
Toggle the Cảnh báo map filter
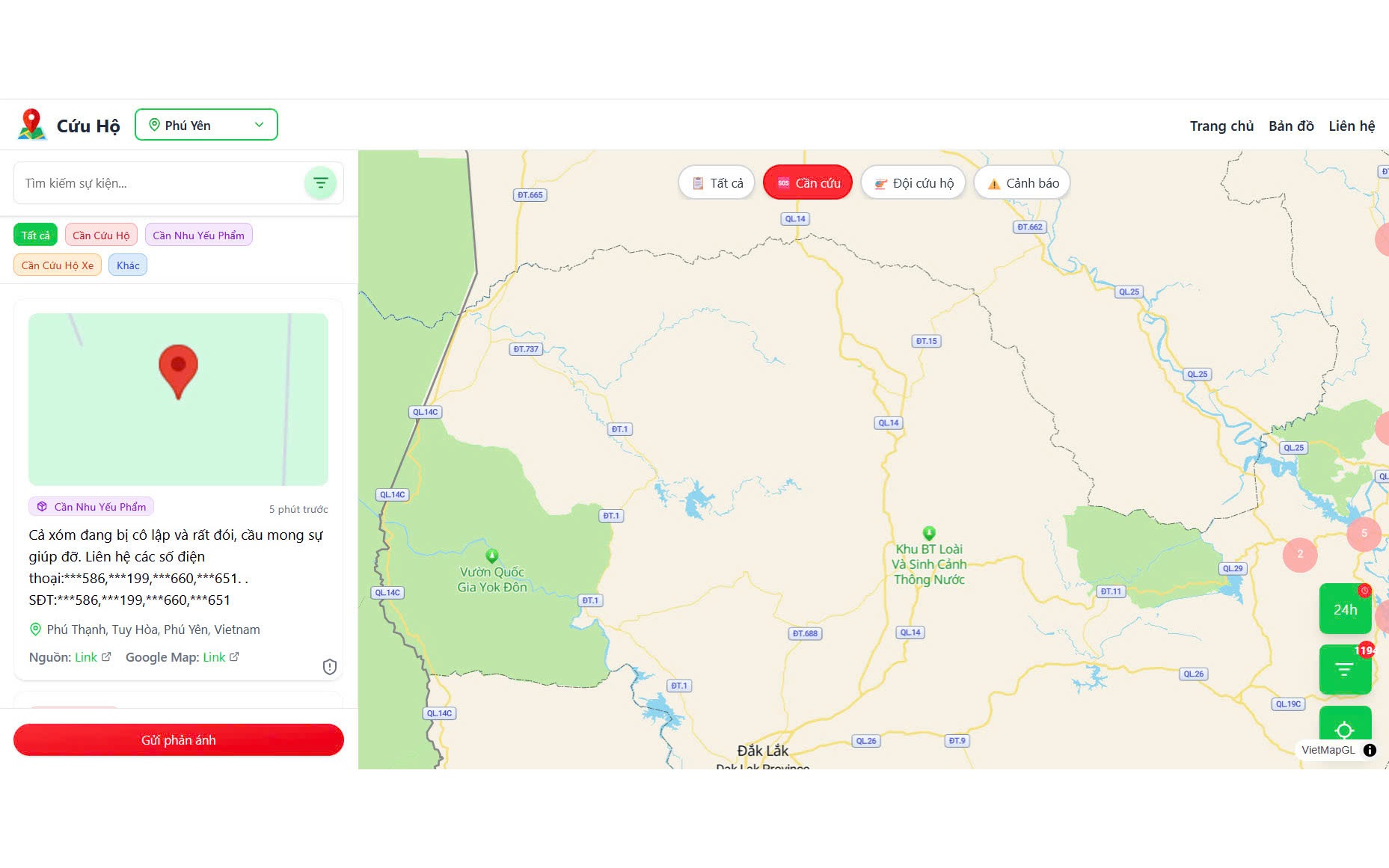click(1022, 182)
